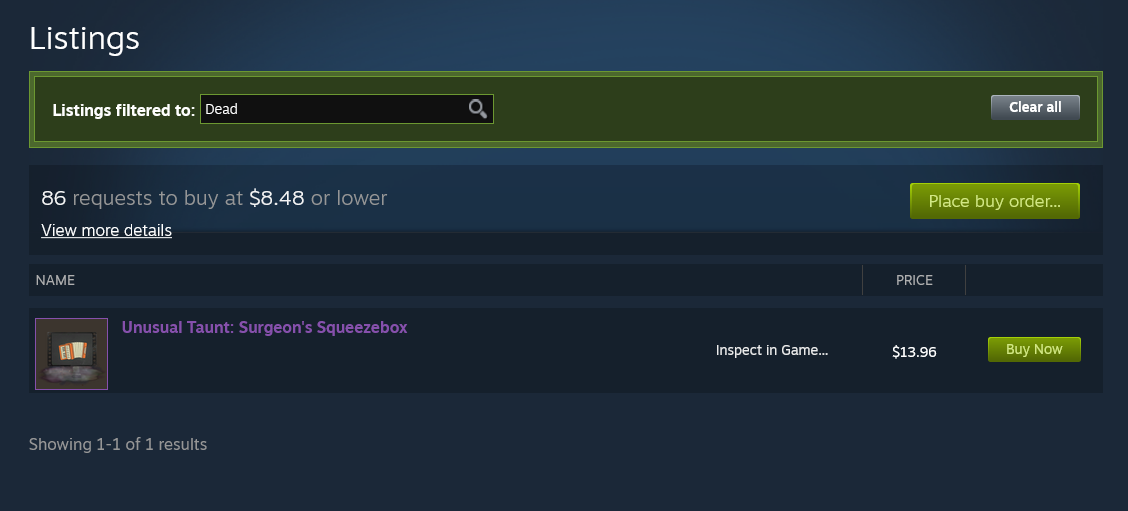
Task: Click the Clear all button
Action: tap(1035, 107)
